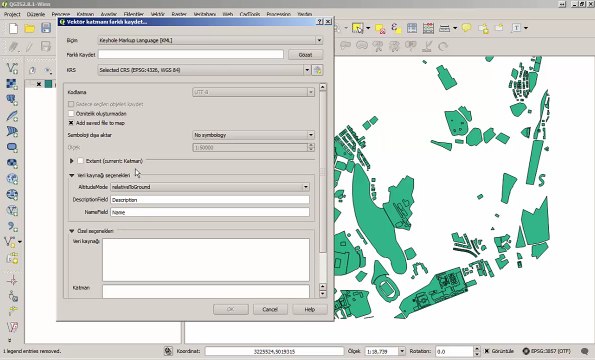
Task: Toggle layer visibility checkbox in layers panel
Action: point(39,84)
